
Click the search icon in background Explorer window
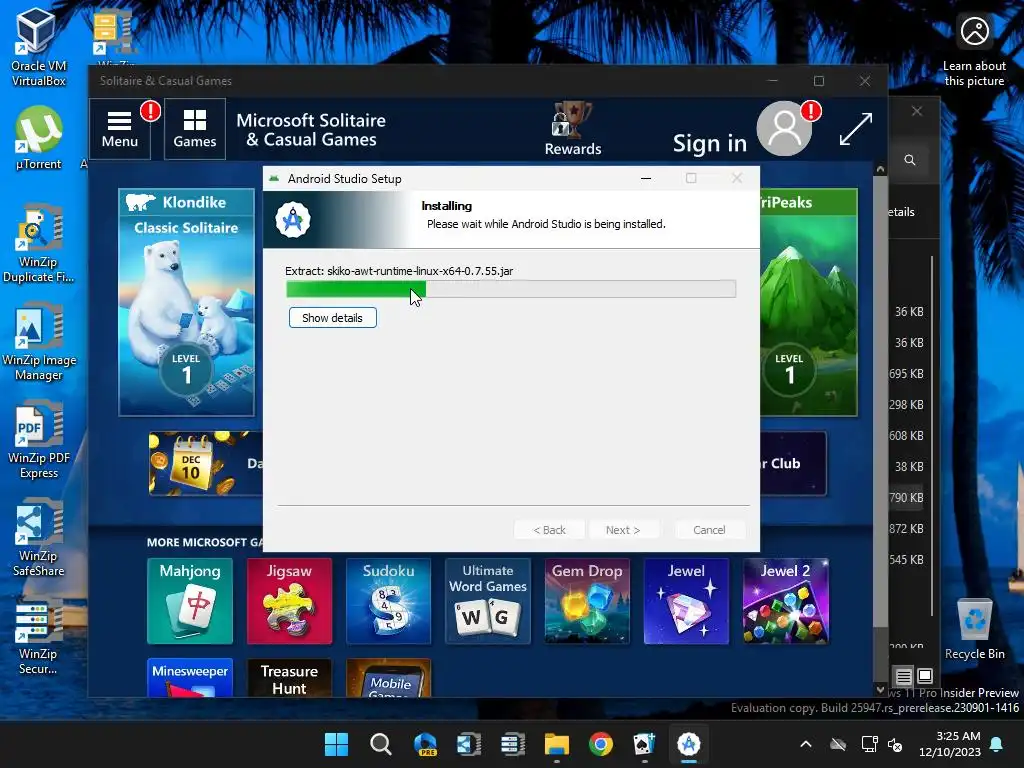pyautogui.click(x=910, y=160)
